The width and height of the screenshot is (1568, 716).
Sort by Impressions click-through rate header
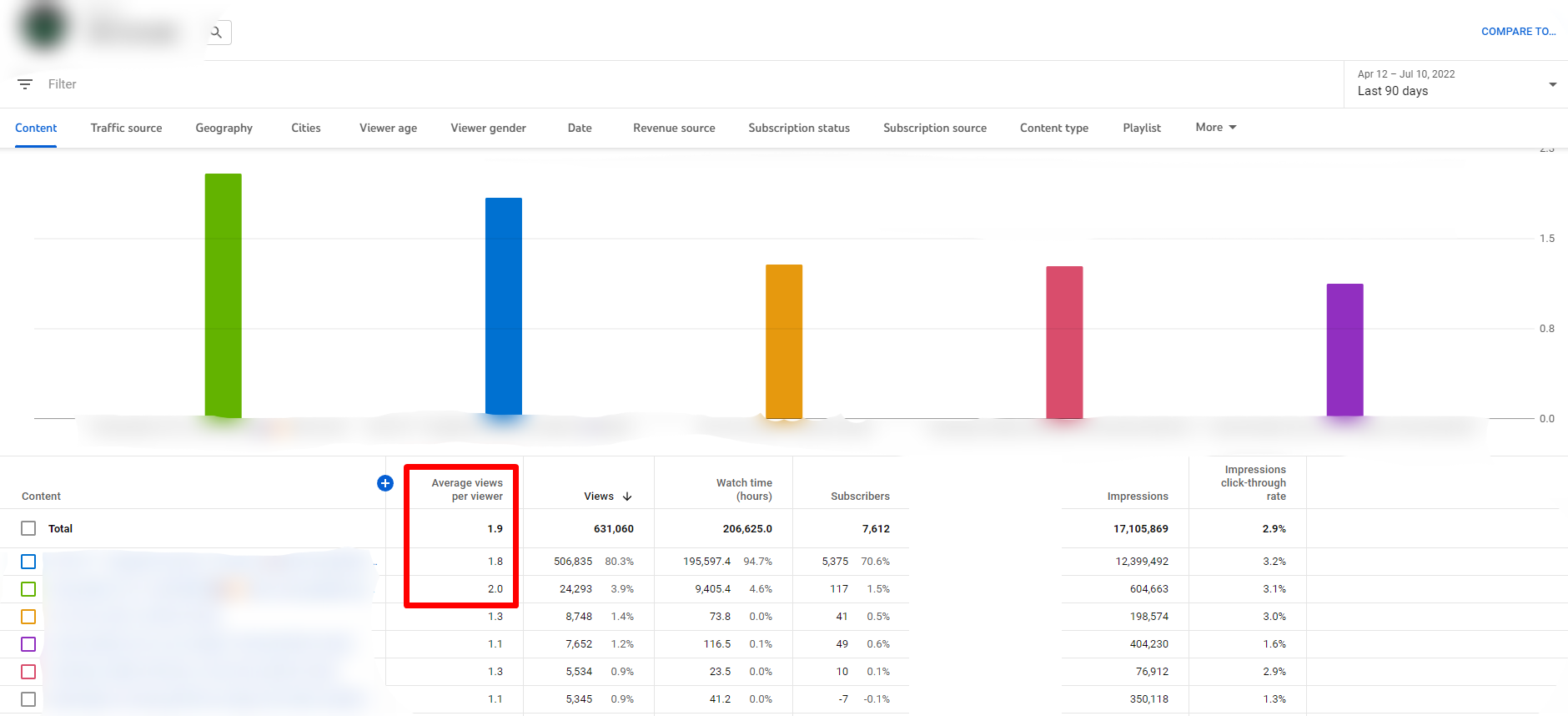click(1254, 483)
